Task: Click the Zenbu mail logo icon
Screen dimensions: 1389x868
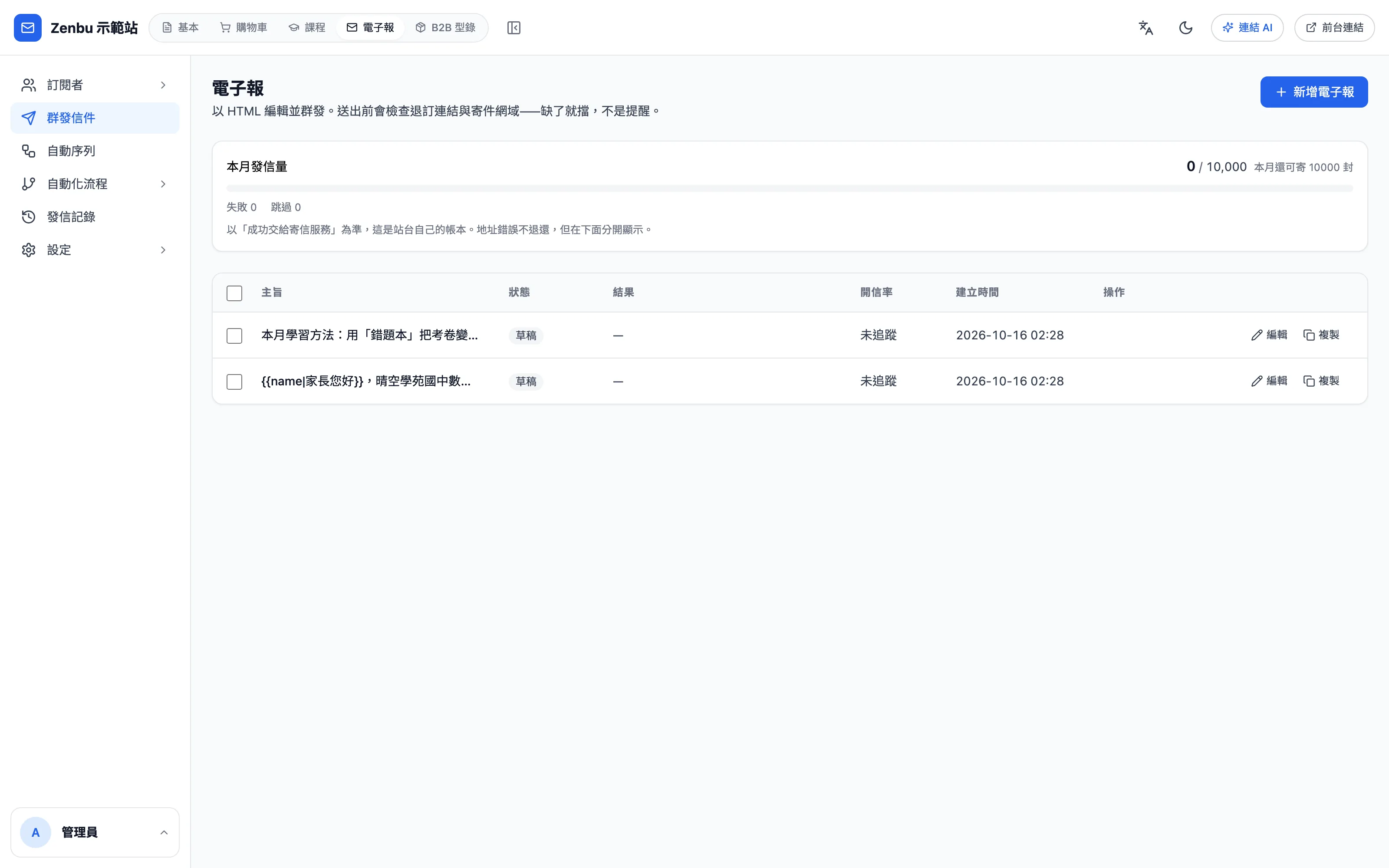Action: 27,27
